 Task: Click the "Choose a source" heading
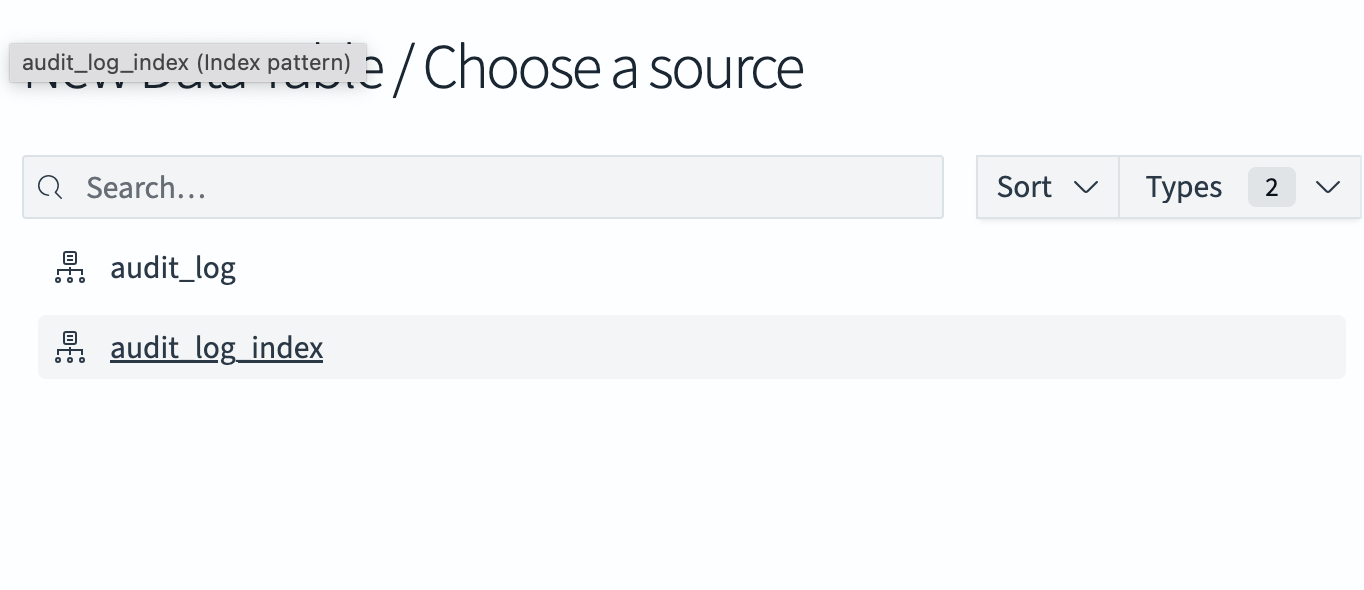pyautogui.click(x=613, y=68)
